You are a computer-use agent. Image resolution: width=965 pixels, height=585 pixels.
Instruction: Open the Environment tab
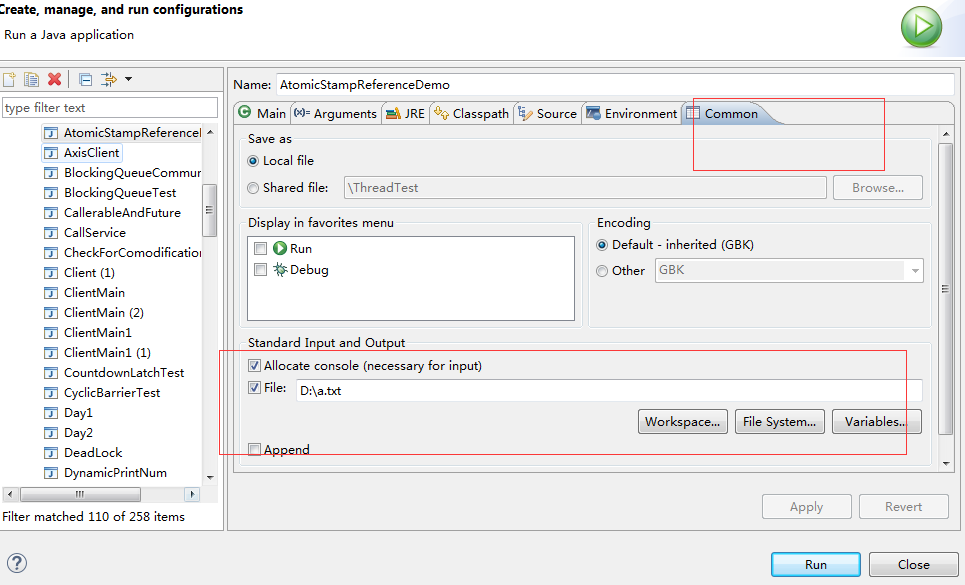pos(632,113)
